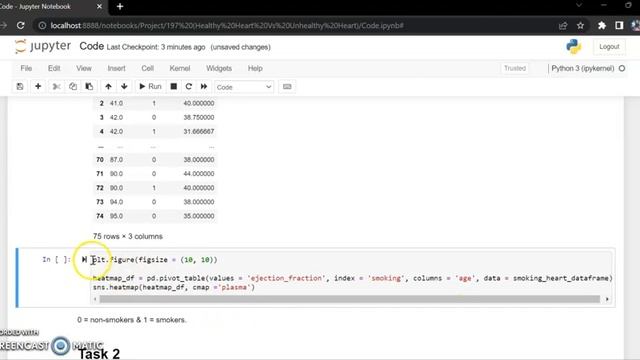This screenshot has width=640, height=360.
Task: Click the localhost address bar
Action: coord(227,25)
